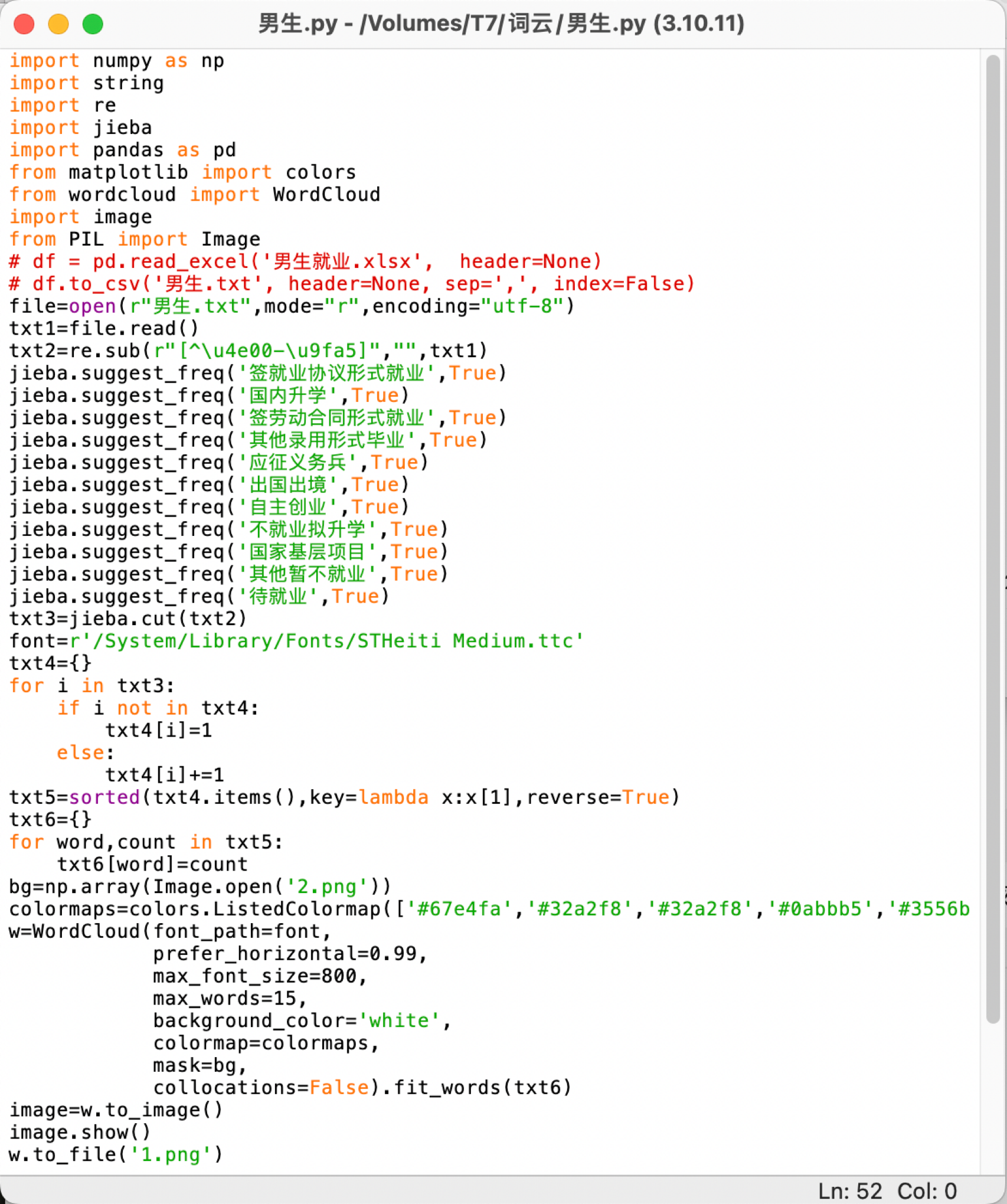Close the 男生.py editor window
Viewport: 1007px width, 1204px height.
[x=24, y=24]
